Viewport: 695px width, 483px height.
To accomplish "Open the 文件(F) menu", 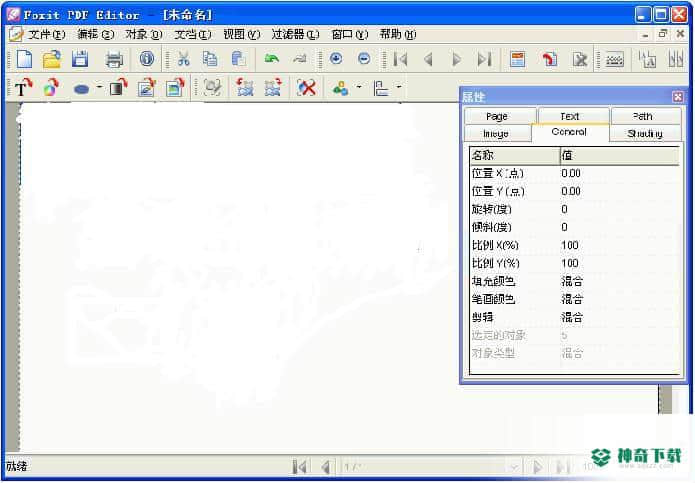I will [46, 34].
